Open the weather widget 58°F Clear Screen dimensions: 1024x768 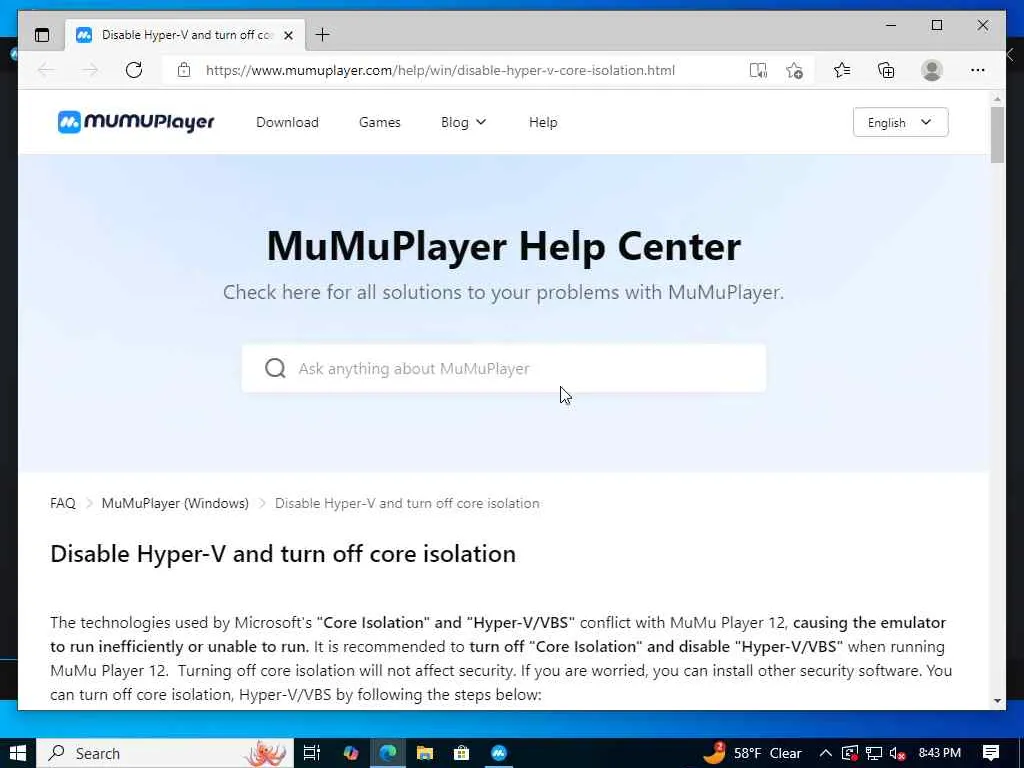click(x=752, y=753)
